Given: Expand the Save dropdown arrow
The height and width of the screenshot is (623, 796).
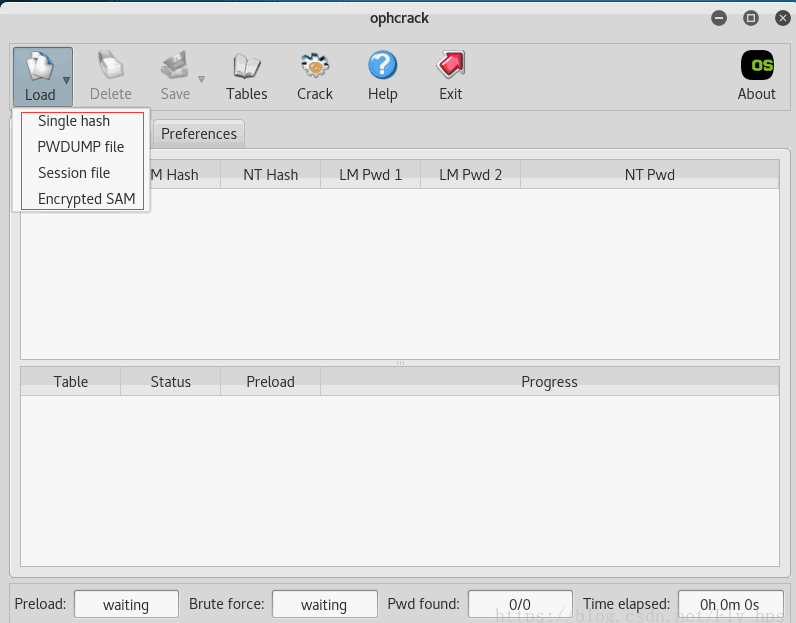Looking at the screenshot, I should tap(202, 79).
